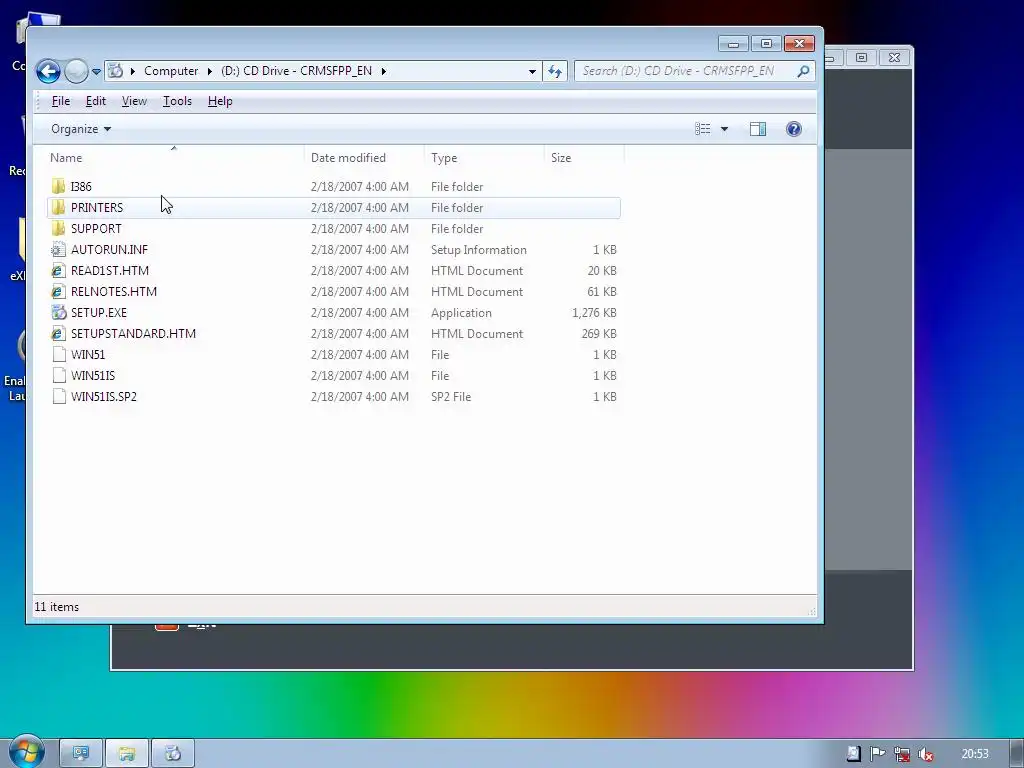
Task: Open the Organize dropdown
Action: pos(81,129)
